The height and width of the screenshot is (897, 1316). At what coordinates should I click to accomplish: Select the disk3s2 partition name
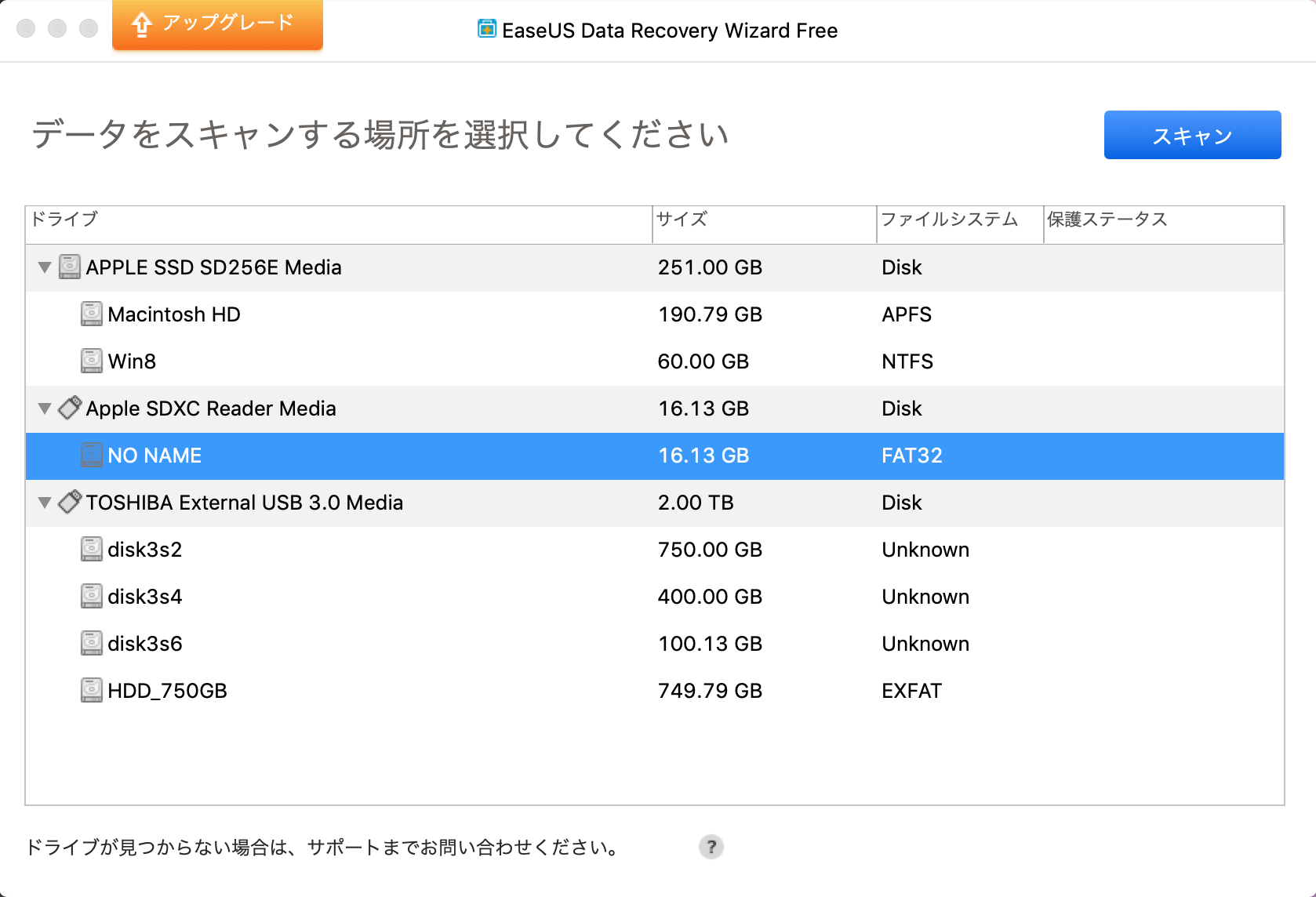point(145,550)
